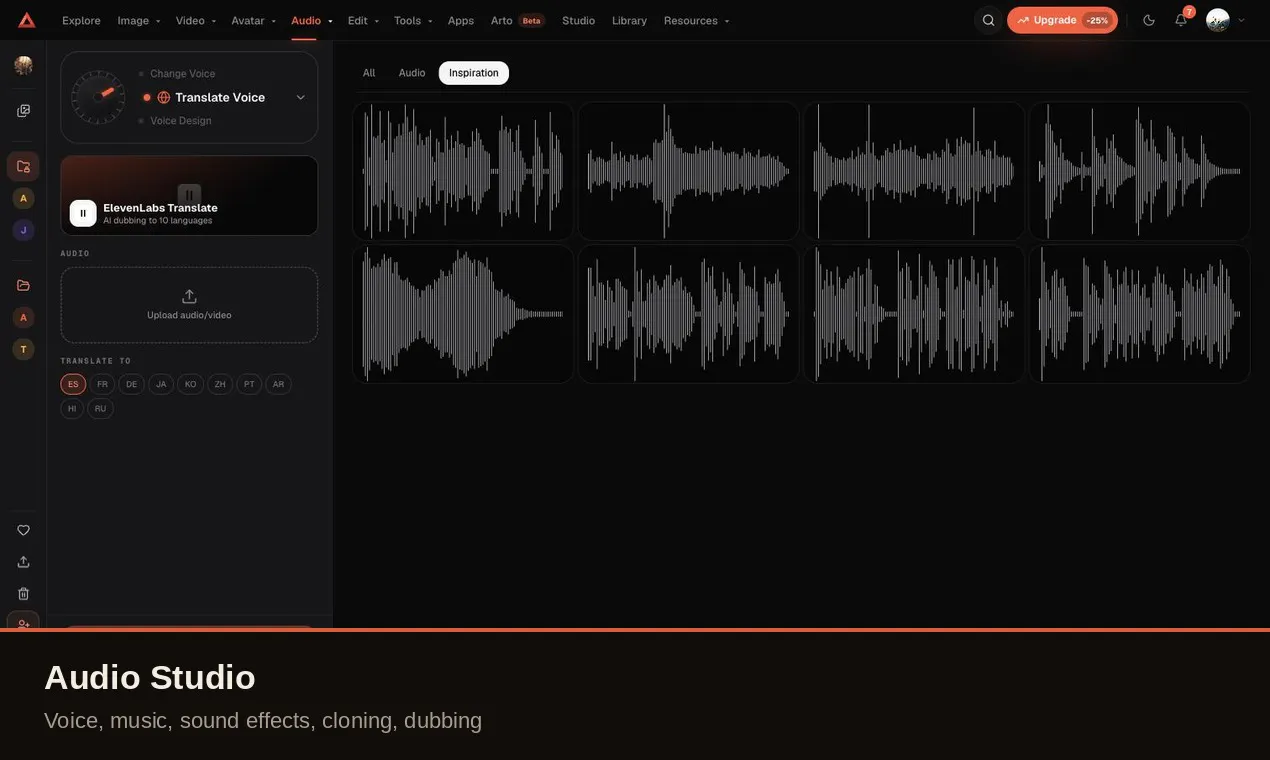Open favorites via the heart icon
Viewport: 1270px width, 760px height.
point(23,530)
